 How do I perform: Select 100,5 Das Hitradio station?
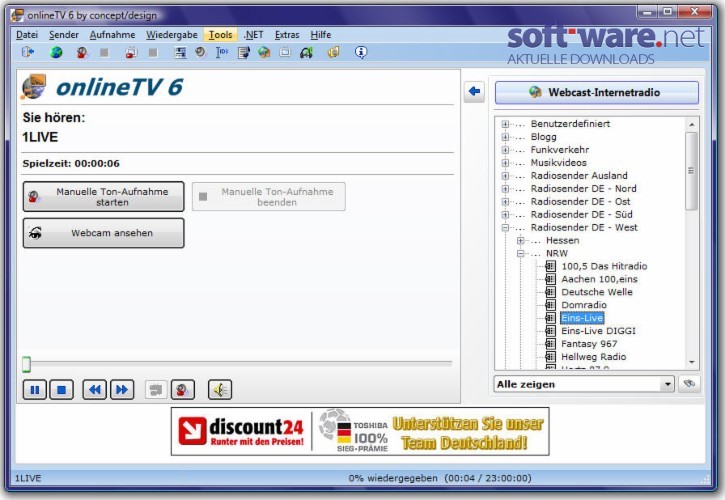click(604, 266)
